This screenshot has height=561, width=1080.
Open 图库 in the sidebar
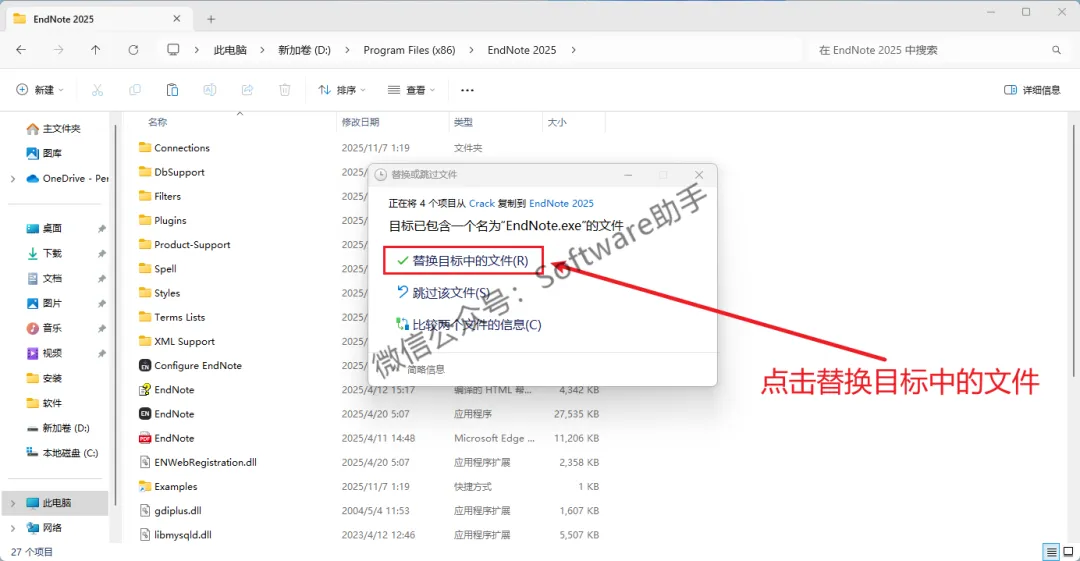pos(44,153)
